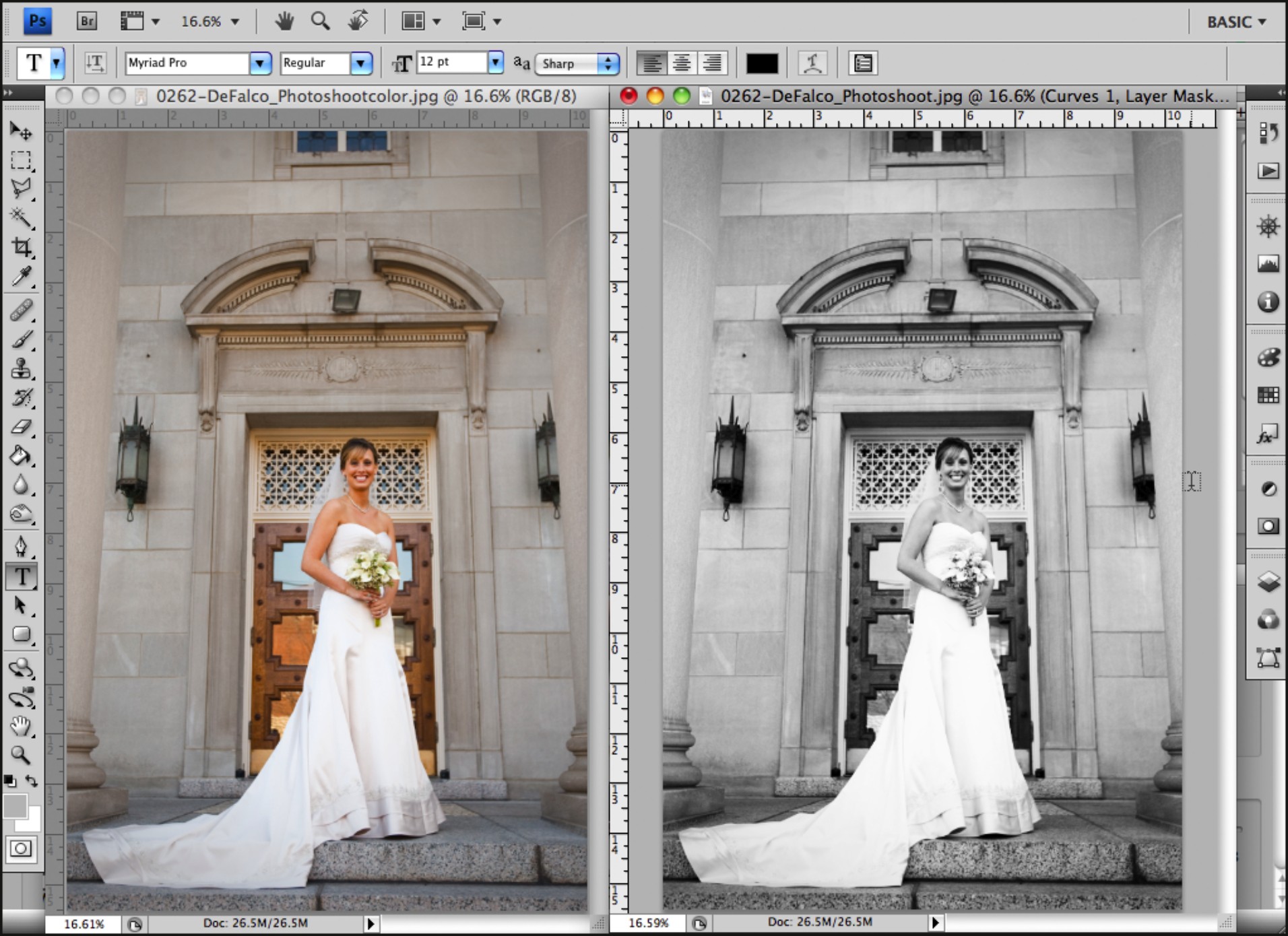Open the BASIC workspace switcher
The height and width of the screenshot is (936, 1288).
(x=1236, y=22)
